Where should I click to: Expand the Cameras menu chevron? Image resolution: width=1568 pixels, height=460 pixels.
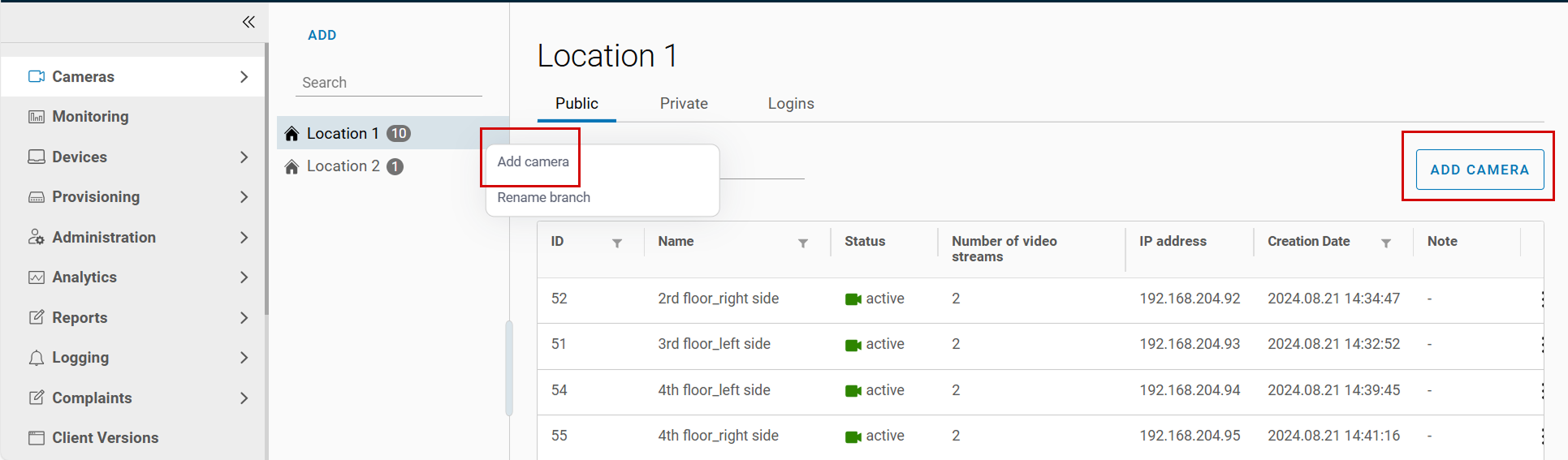tap(244, 77)
